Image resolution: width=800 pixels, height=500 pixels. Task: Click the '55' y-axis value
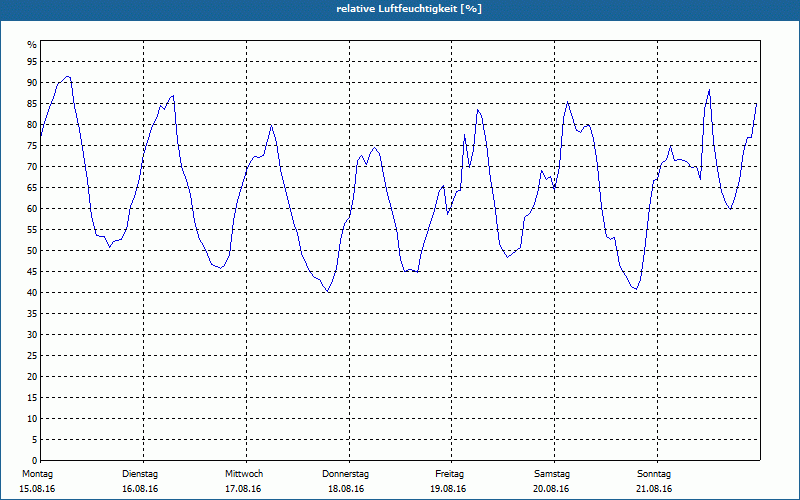32,230
